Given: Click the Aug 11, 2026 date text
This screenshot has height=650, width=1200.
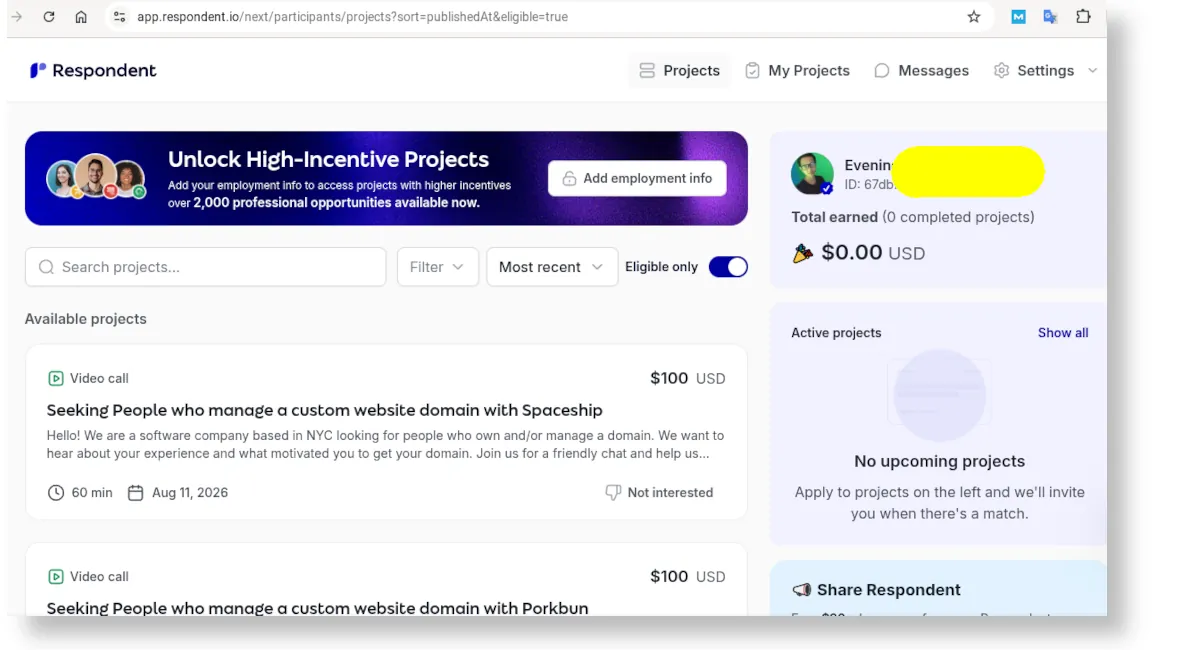Looking at the screenshot, I should point(190,492).
